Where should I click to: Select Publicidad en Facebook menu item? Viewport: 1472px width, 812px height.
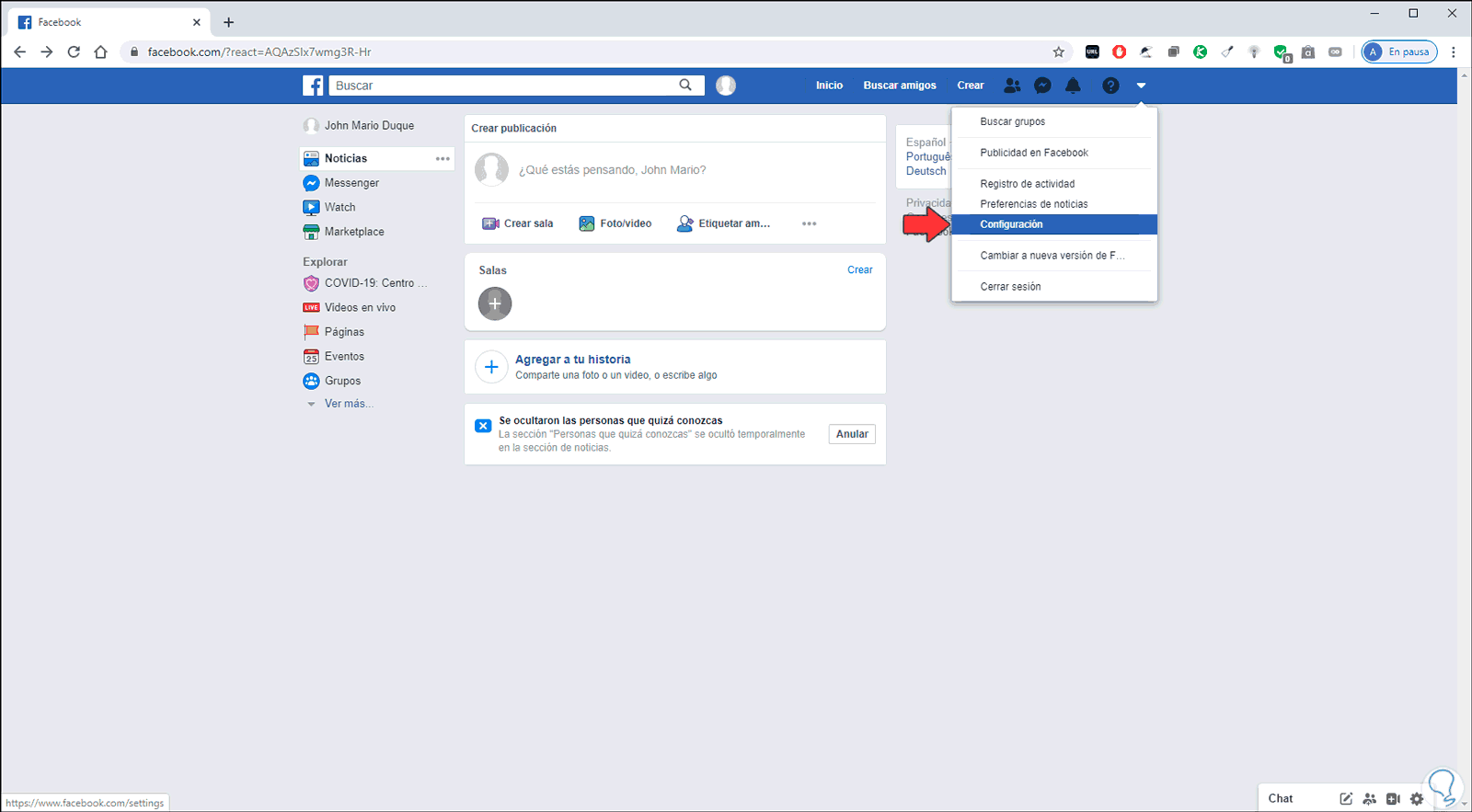pyautogui.click(x=1054, y=153)
